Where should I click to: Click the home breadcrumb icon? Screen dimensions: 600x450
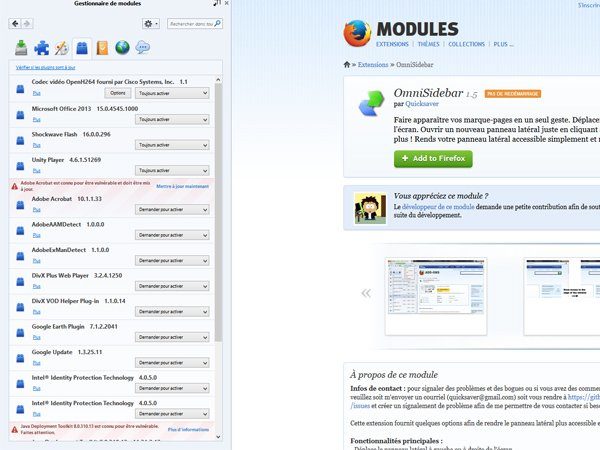coord(347,64)
